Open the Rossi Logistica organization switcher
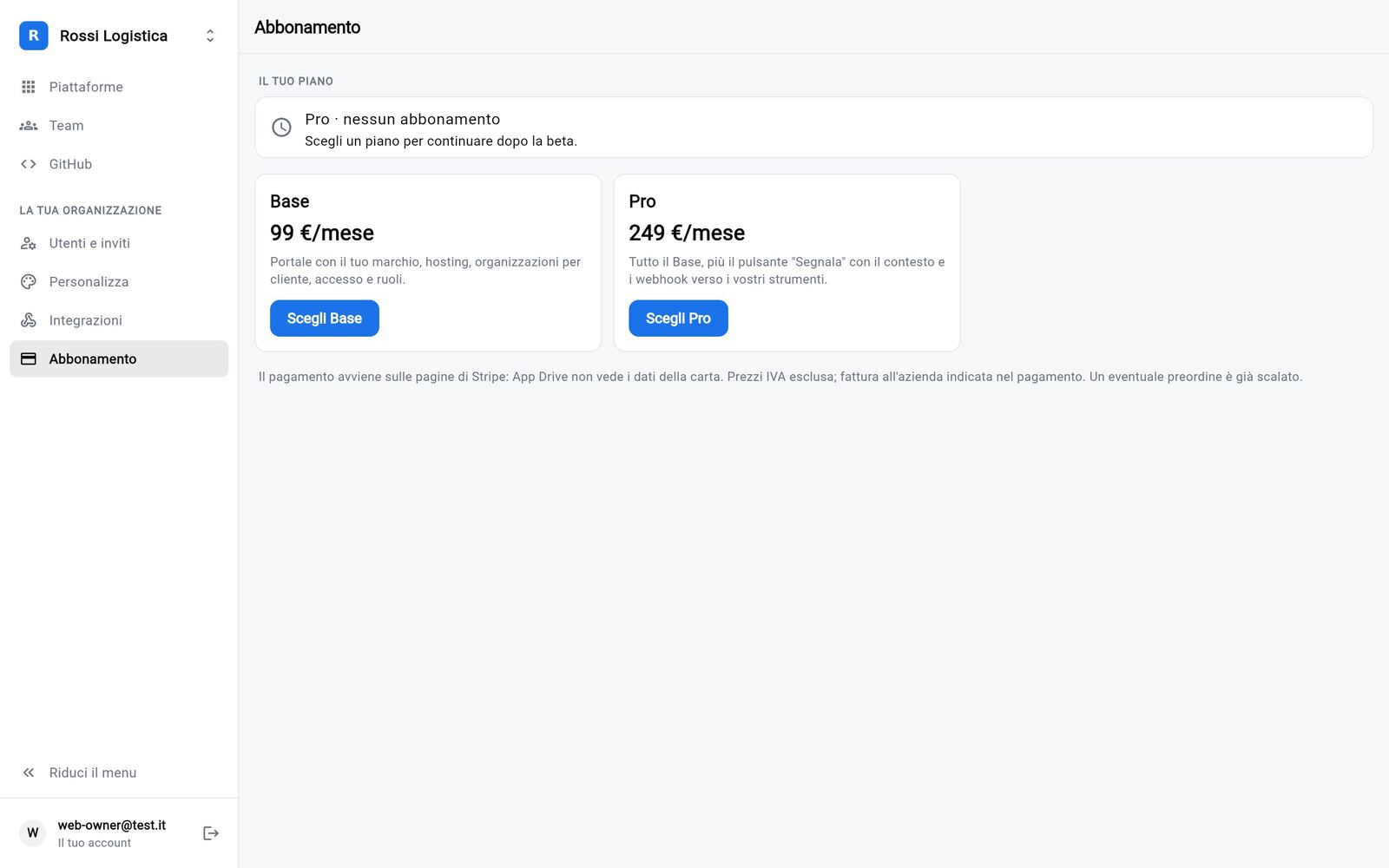1389x868 pixels. pyautogui.click(x=119, y=36)
